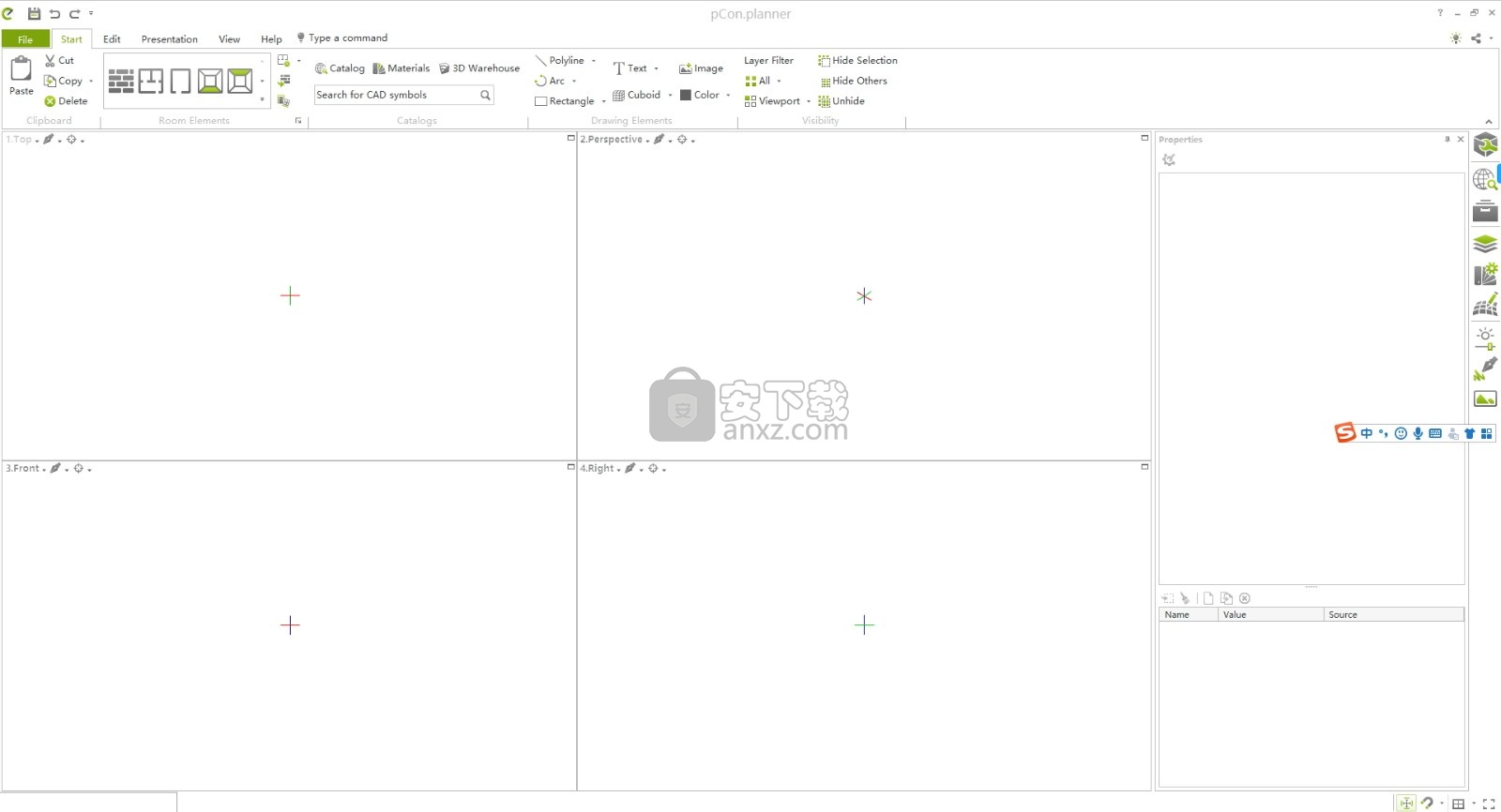Delete the selected object

click(66, 101)
